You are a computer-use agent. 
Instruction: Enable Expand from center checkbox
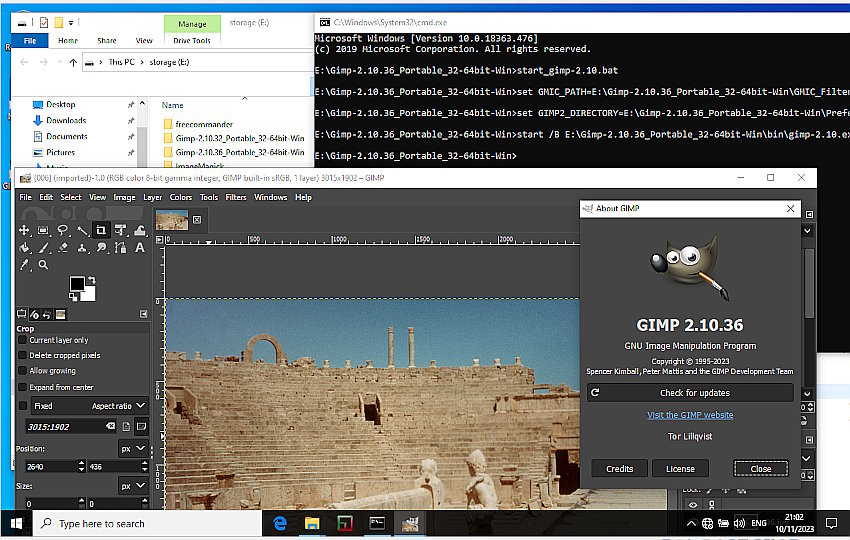tap(23, 387)
